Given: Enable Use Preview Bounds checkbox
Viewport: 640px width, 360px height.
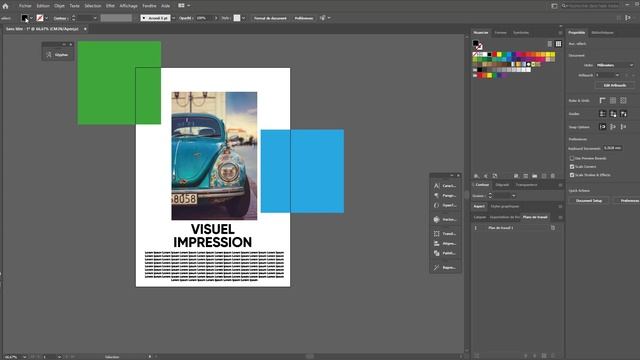Looking at the screenshot, I should pyautogui.click(x=572, y=158).
